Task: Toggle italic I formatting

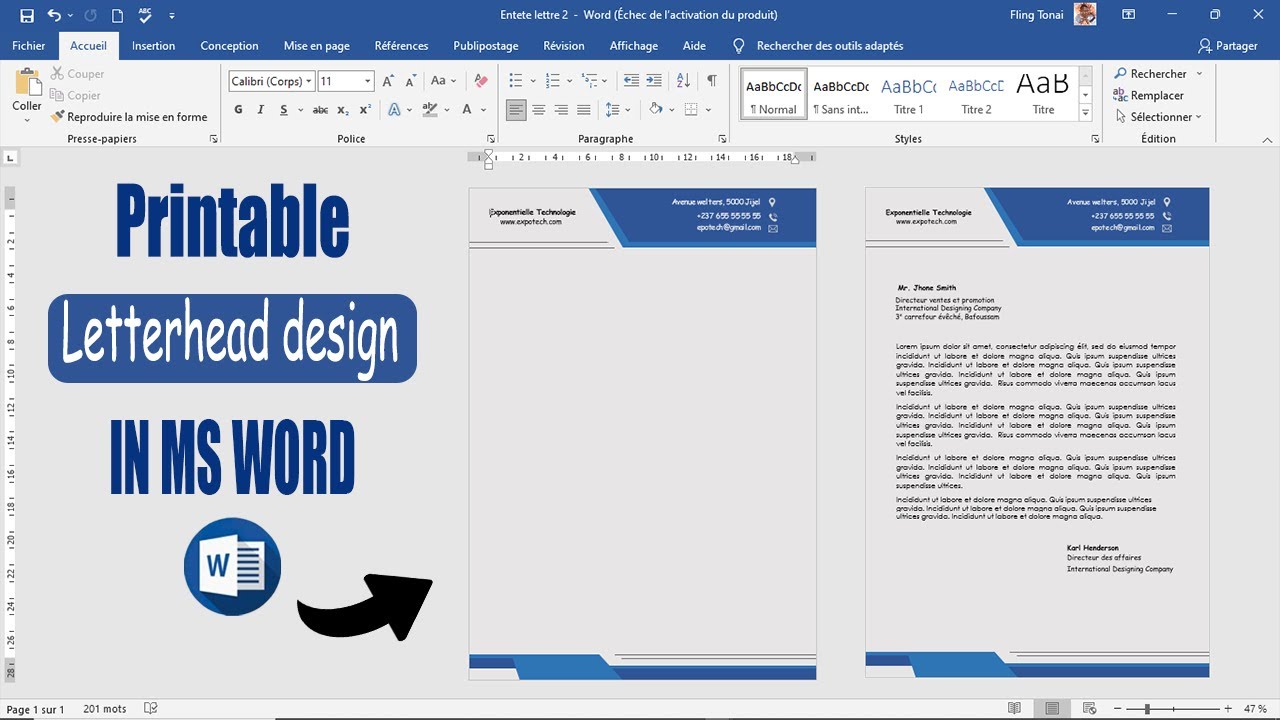Action: coord(261,110)
